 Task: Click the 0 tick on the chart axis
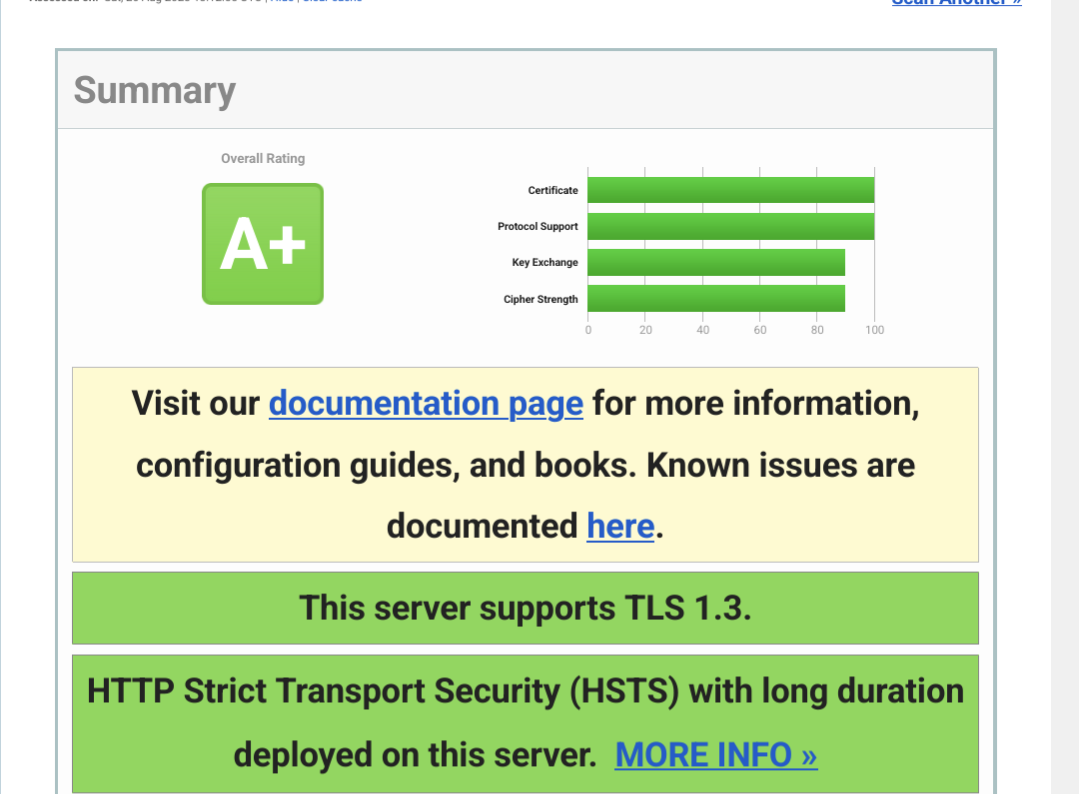[x=588, y=330]
